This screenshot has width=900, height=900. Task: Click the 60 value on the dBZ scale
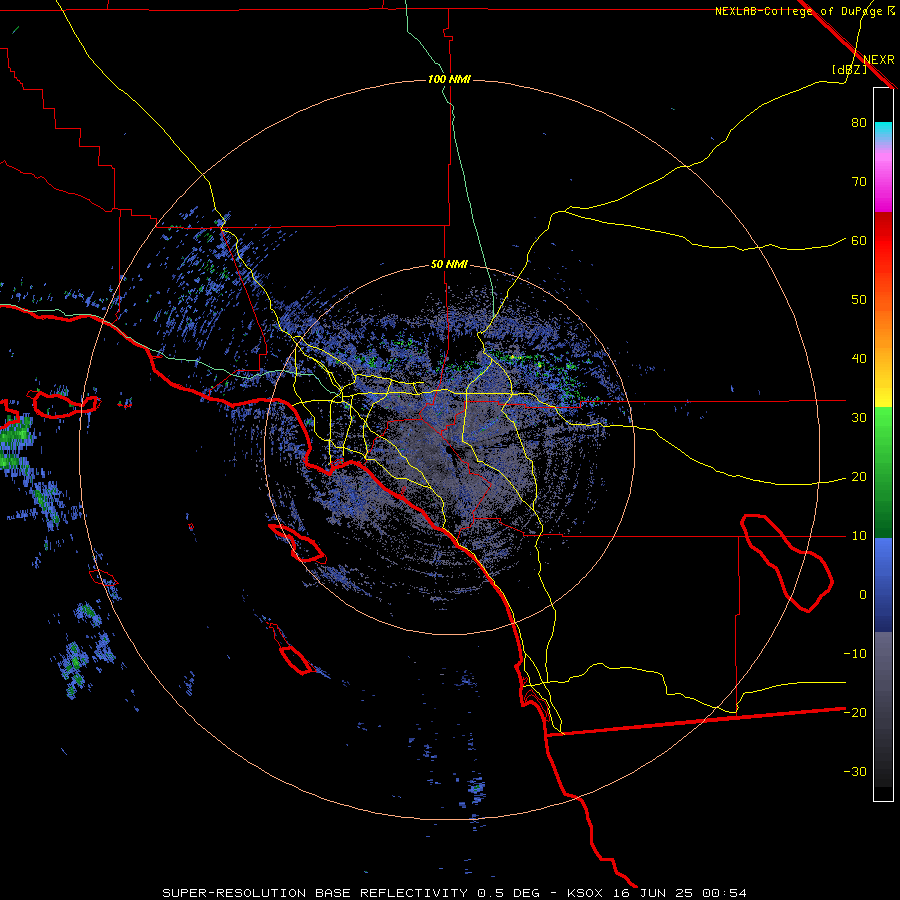(859, 240)
